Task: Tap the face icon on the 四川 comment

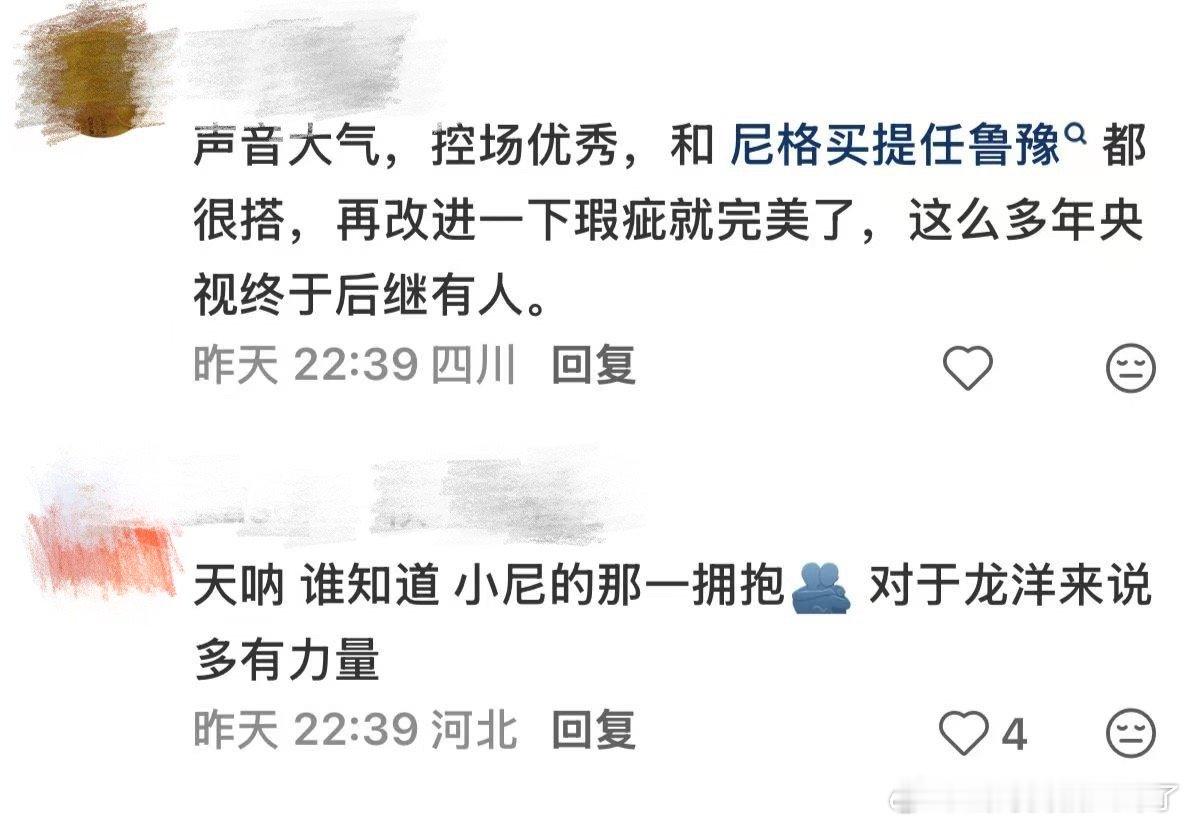Action: click(1130, 368)
